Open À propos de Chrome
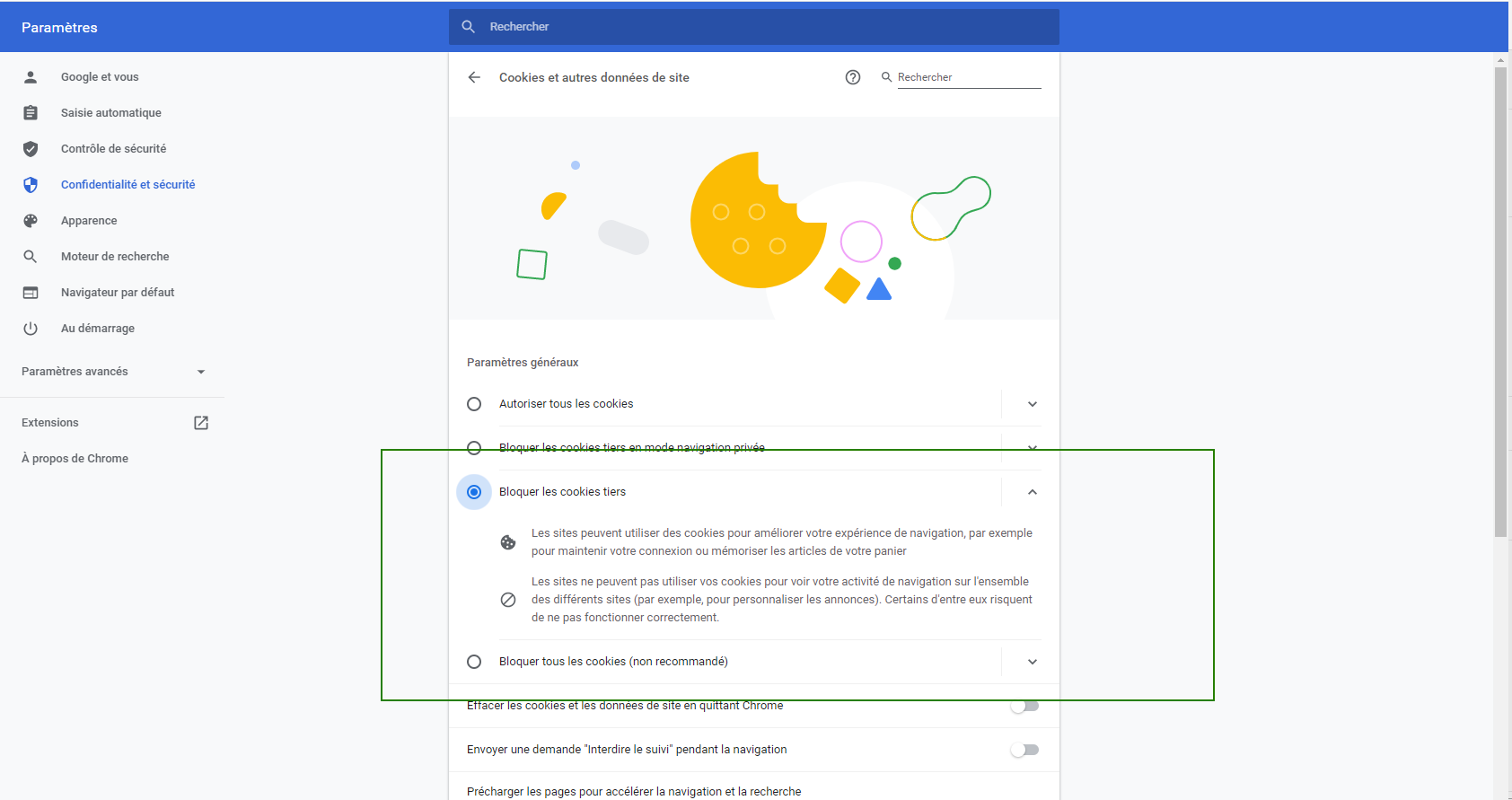 75,459
